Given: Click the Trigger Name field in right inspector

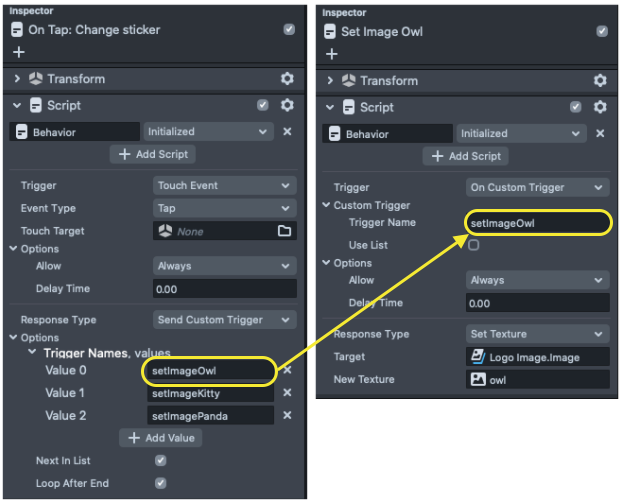Looking at the screenshot, I should point(538,223).
